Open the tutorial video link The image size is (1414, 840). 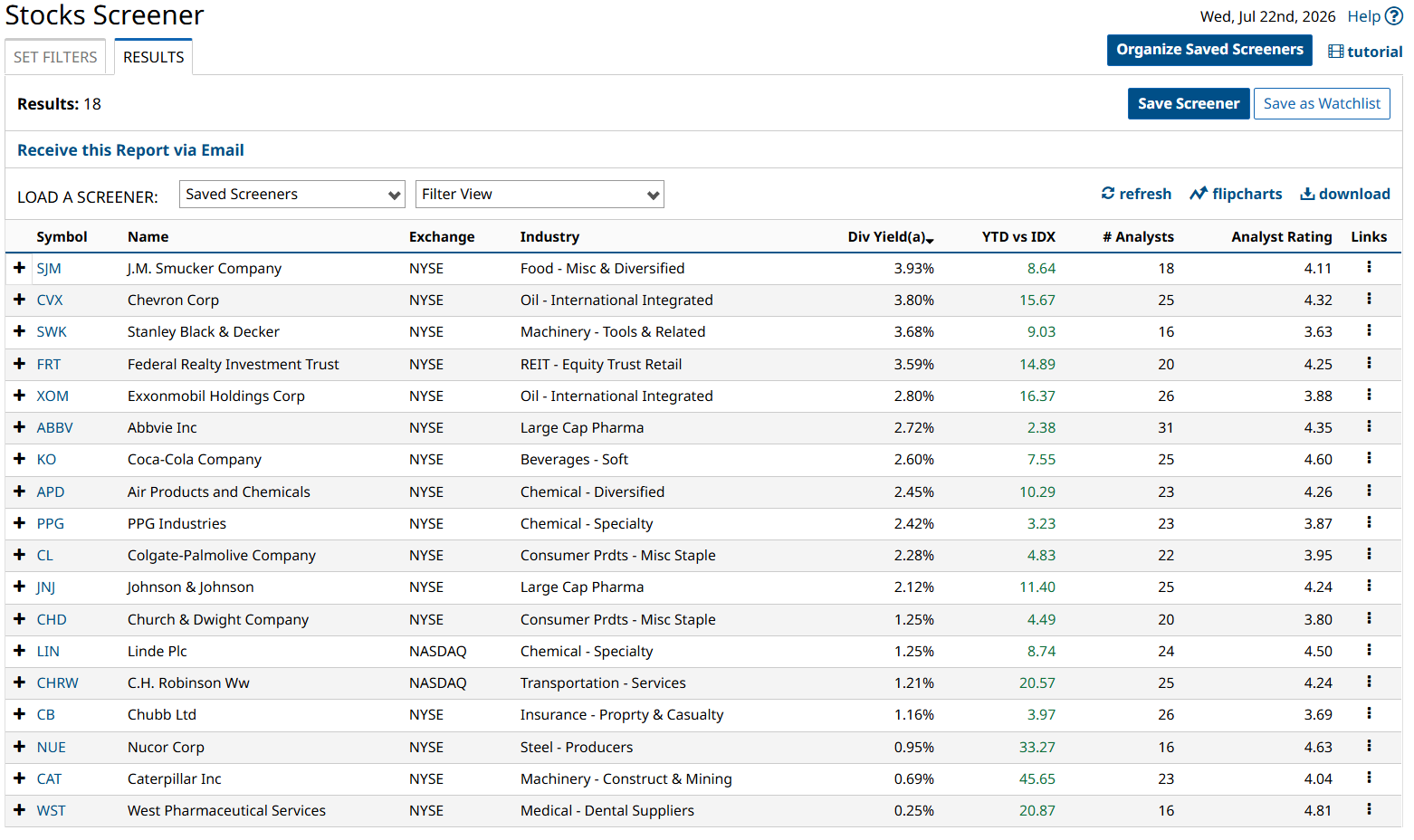point(1365,52)
